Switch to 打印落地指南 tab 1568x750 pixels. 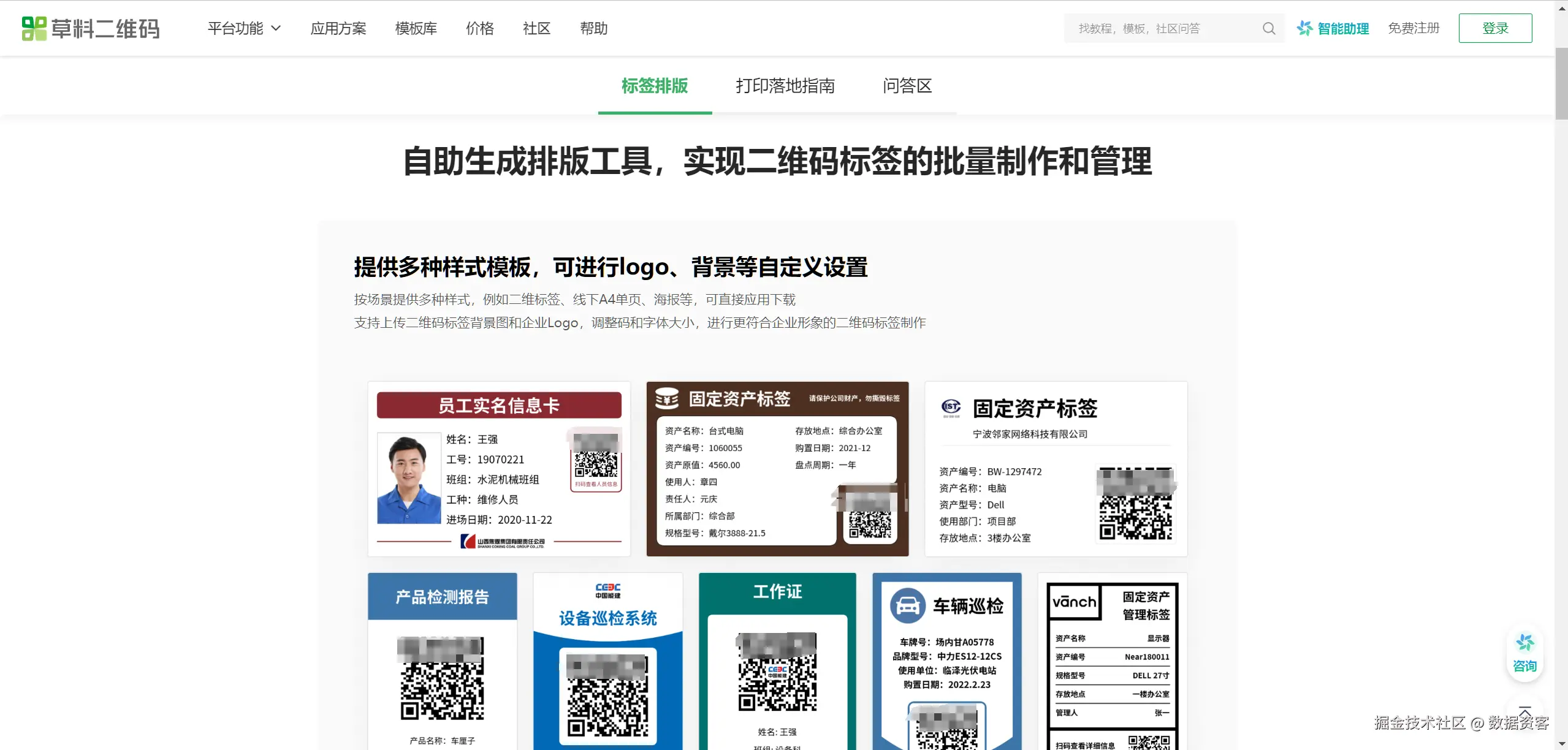coord(785,86)
